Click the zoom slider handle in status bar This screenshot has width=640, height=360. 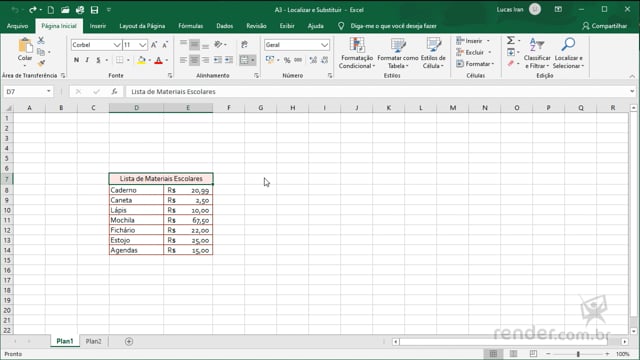point(578,354)
